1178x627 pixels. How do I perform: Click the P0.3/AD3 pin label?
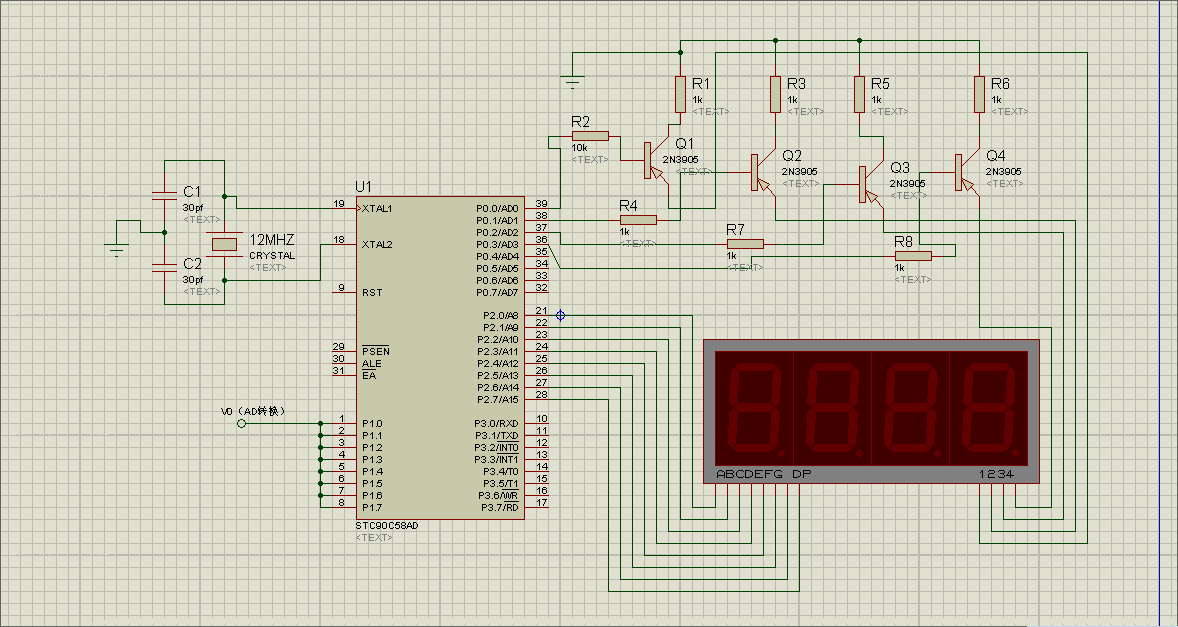[497, 244]
